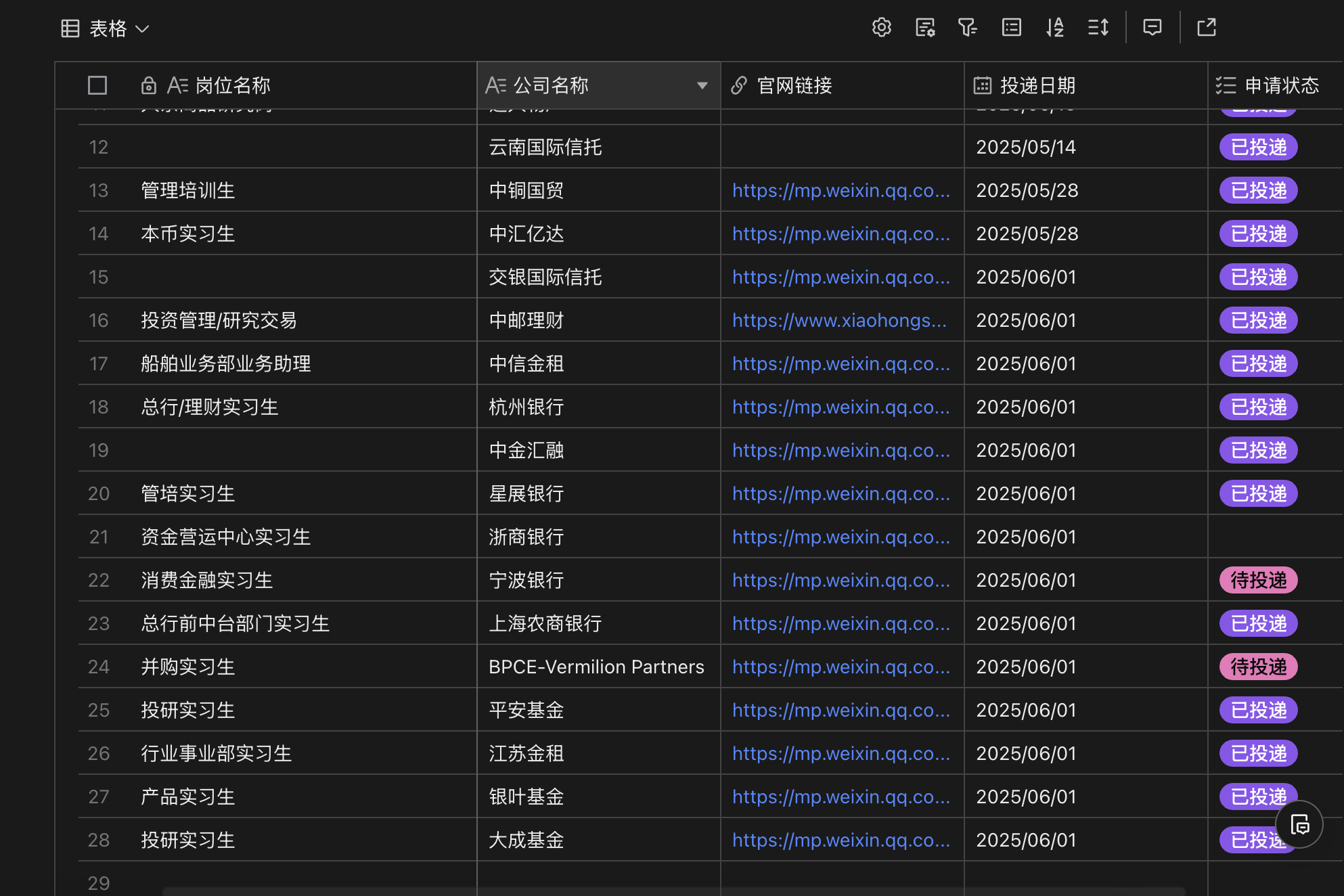Click the row height icon in toolbar
The height and width of the screenshot is (896, 1344).
click(1098, 28)
